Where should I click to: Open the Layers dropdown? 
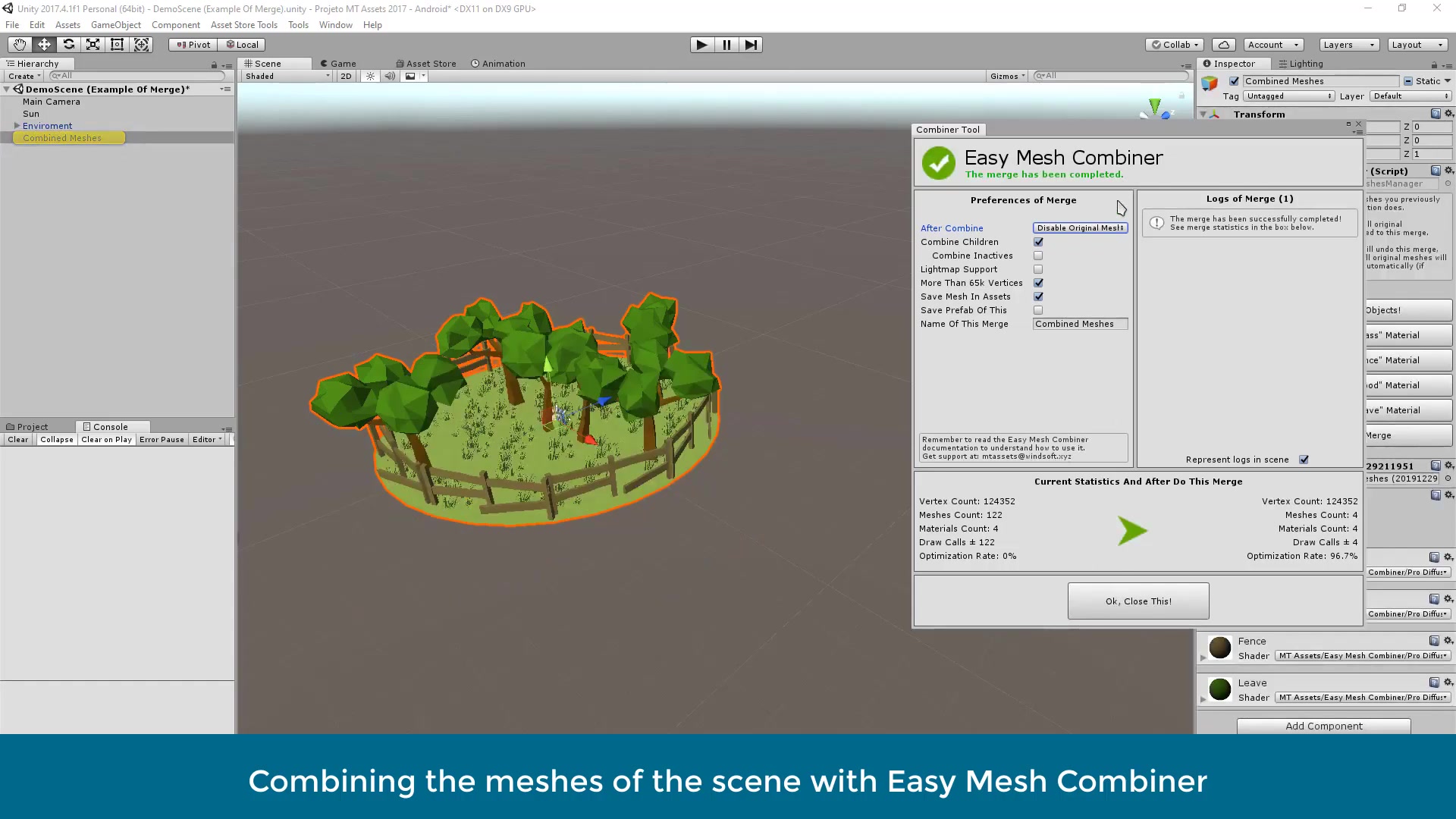point(1348,45)
